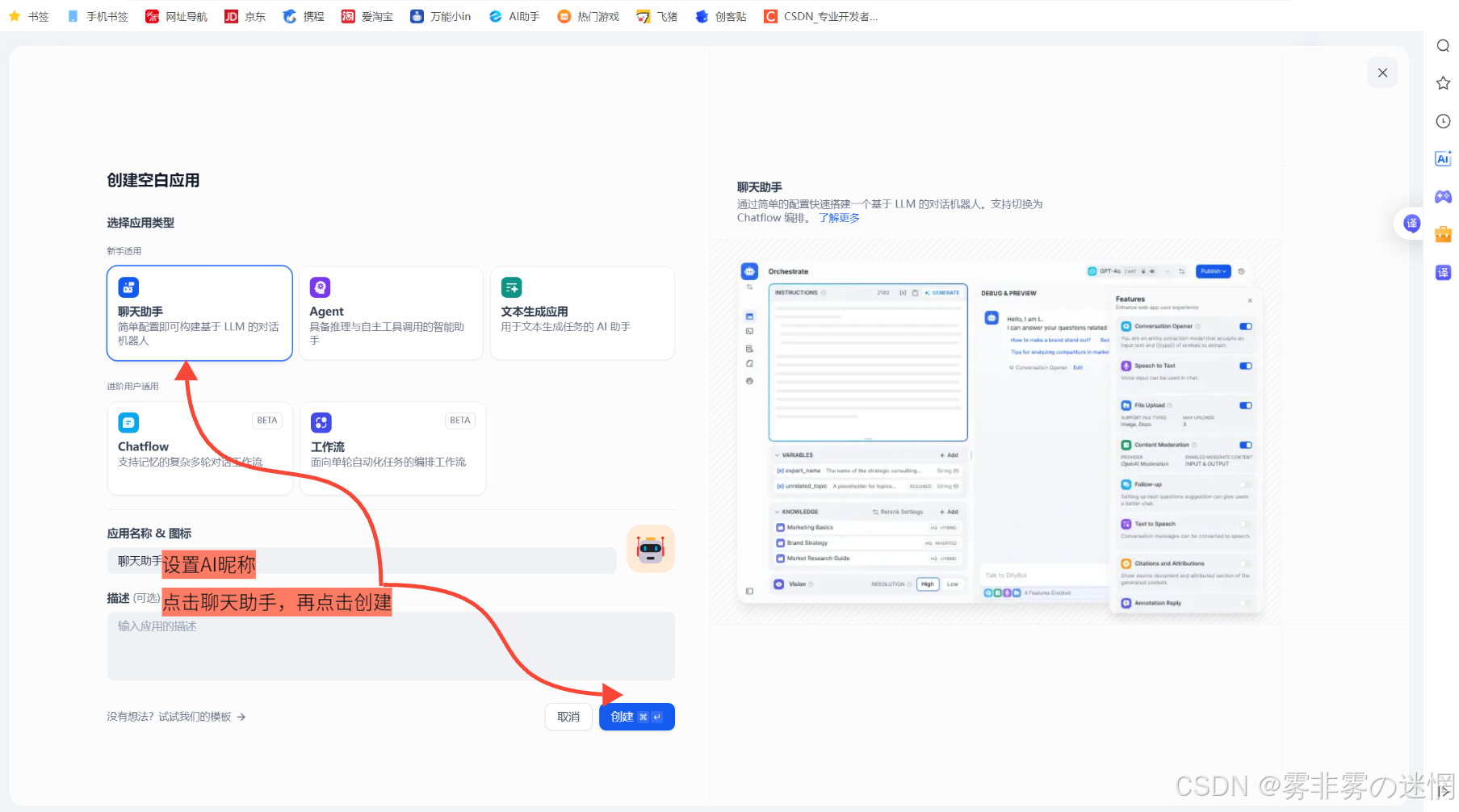Screen dimensions: 1459x812
Task: Open the 爱淘宝 bookmark
Action: point(367,16)
